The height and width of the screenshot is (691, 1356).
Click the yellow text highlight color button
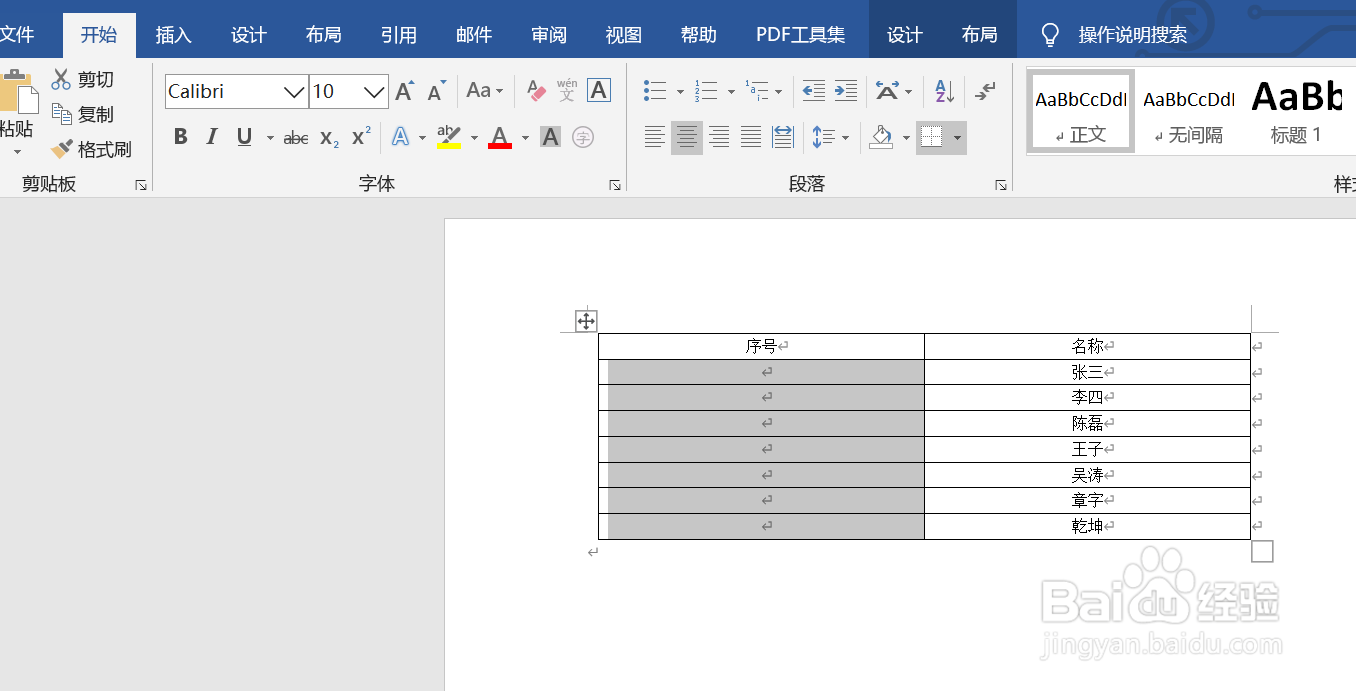click(x=450, y=137)
